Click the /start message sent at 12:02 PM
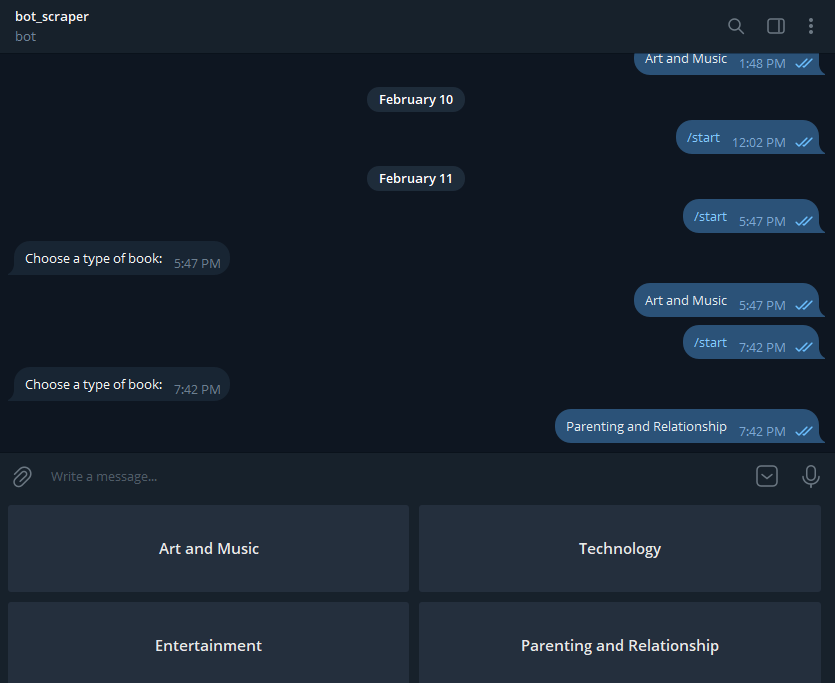 click(703, 137)
